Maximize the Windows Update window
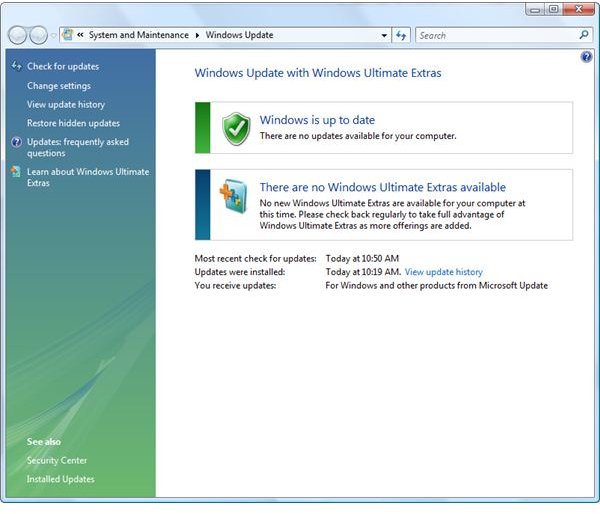Image resolution: width=600 pixels, height=514 pixels. 553,9
